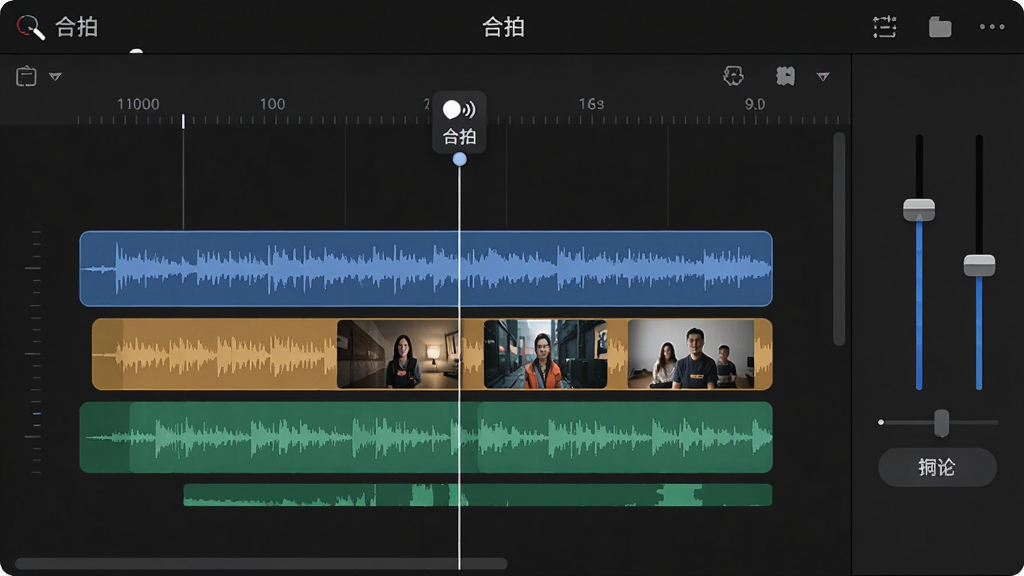
Task: Click the horizontal pan slider knob
Action: click(x=941, y=423)
